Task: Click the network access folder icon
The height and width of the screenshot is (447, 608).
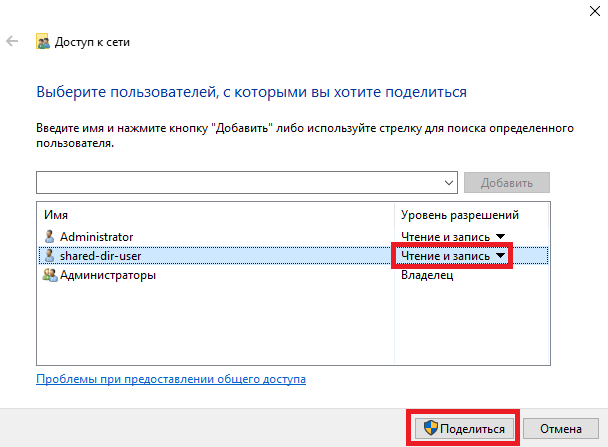Action: point(43,41)
